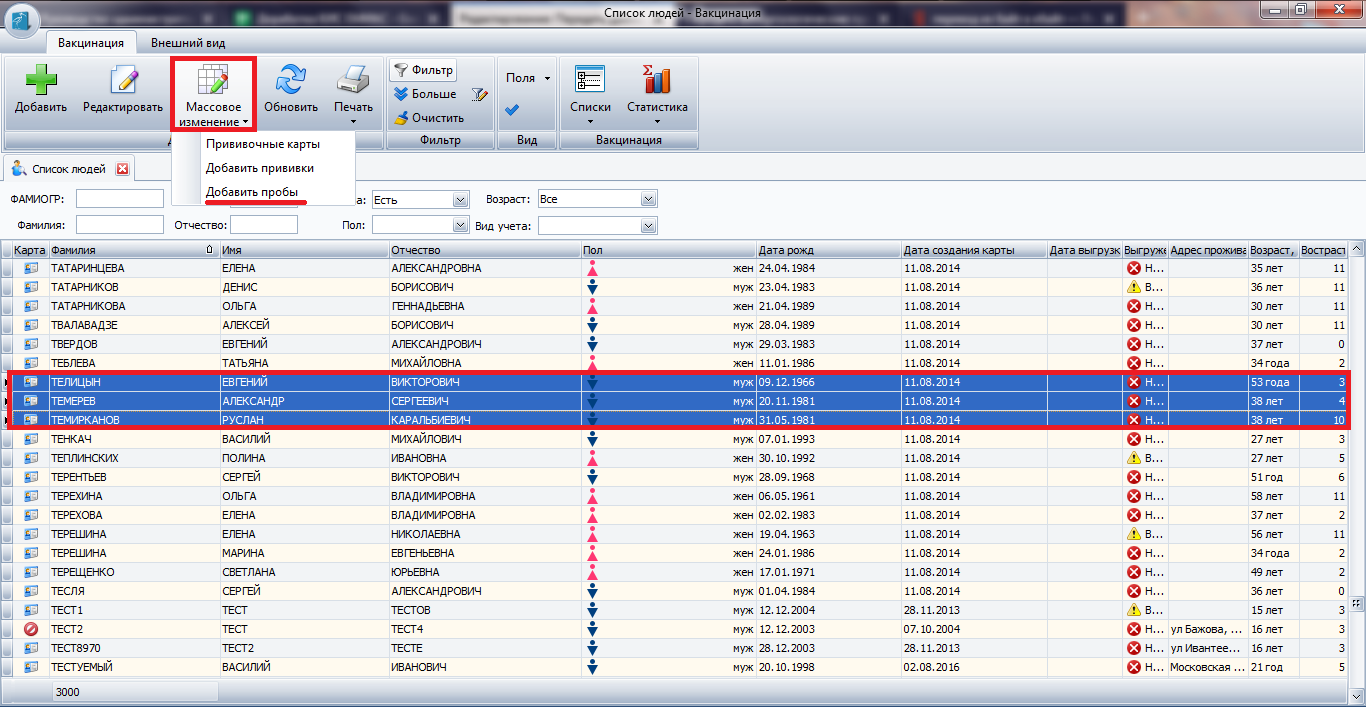Screen dimensions: 1366x708
Task: Open the Пол dropdown list
Action: pyautogui.click(x=460, y=226)
